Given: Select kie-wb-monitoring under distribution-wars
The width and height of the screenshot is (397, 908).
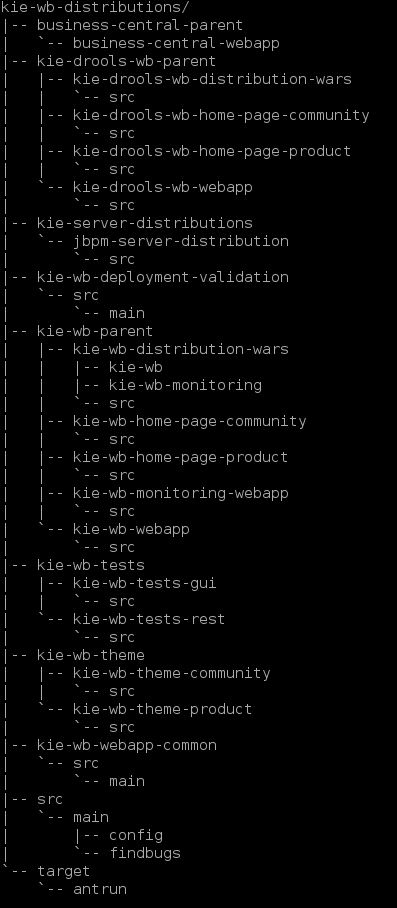Looking at the screenshot, I should 185,385.
